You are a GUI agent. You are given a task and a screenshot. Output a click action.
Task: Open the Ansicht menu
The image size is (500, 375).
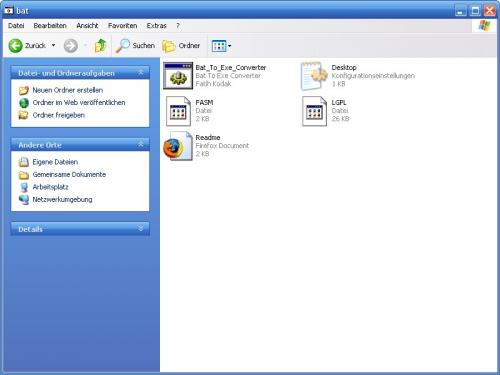tap(87, 26)
